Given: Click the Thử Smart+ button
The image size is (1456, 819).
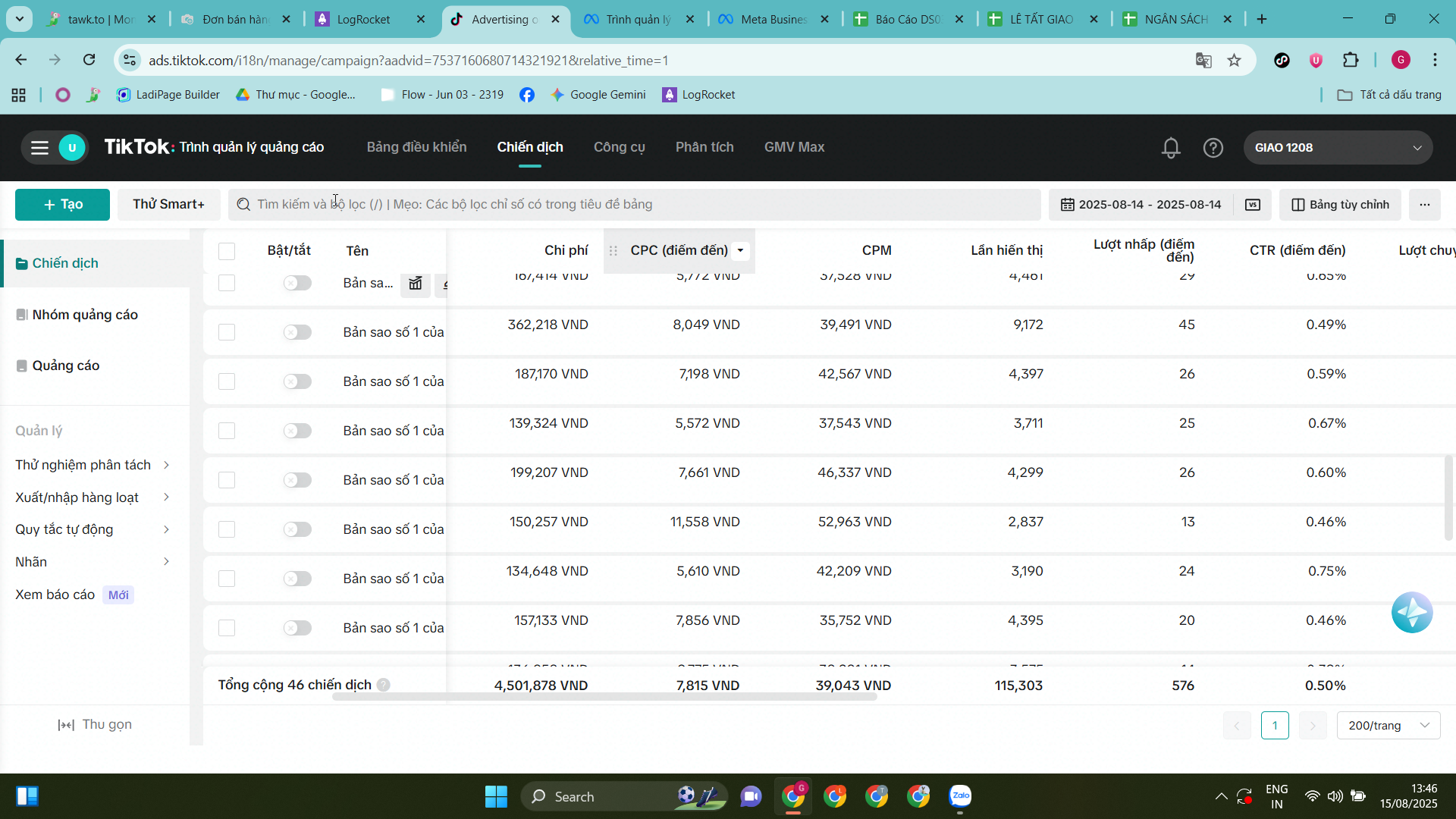Looking at the screenshot, I should [168, 205].
